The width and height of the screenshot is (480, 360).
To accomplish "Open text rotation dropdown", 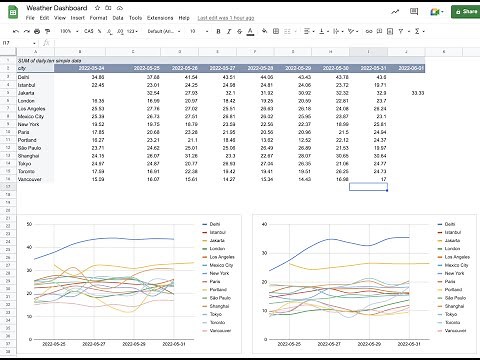I will coord(353,31).
